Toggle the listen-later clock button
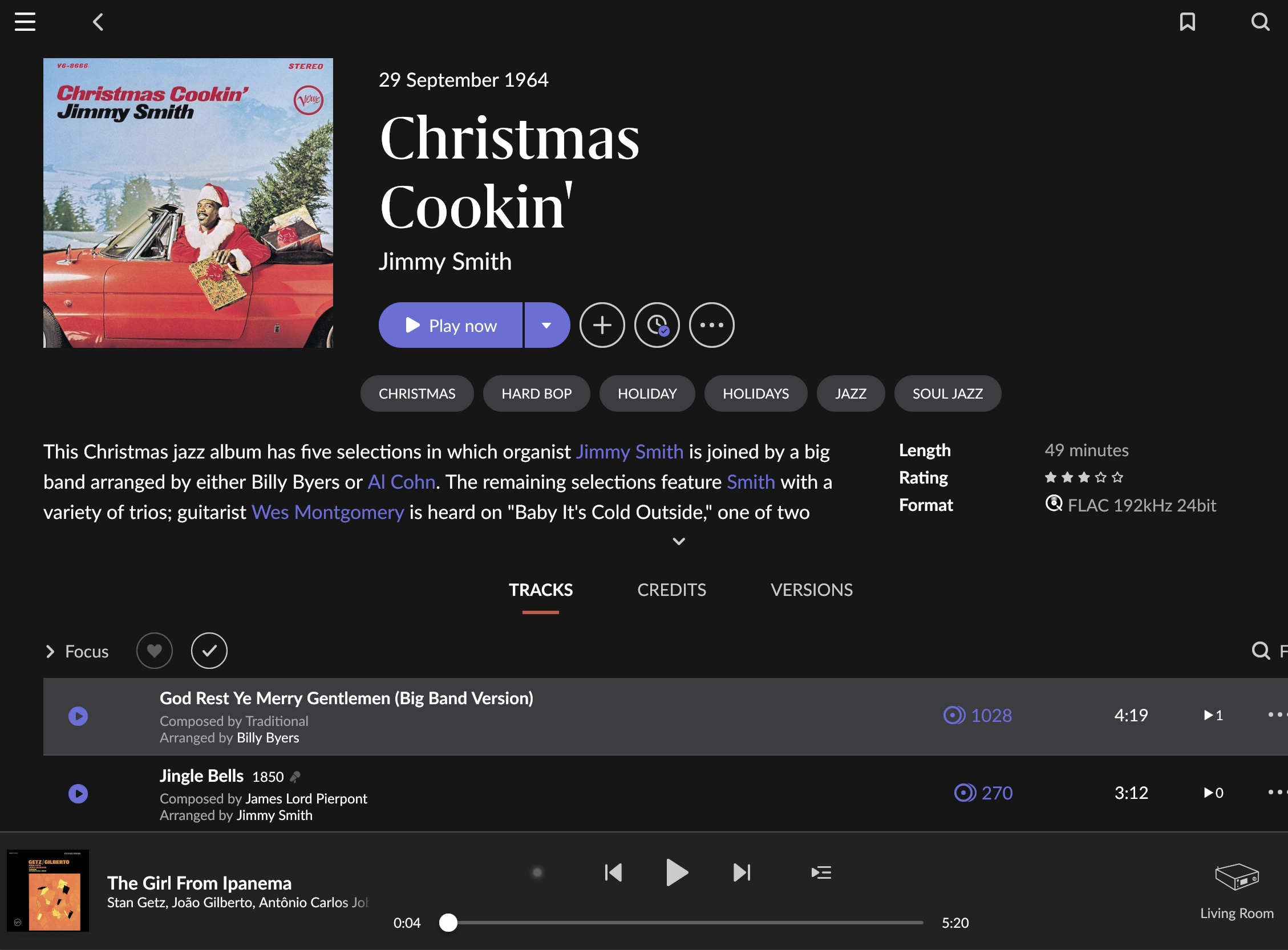1288x950 pixels. (657, 326)
